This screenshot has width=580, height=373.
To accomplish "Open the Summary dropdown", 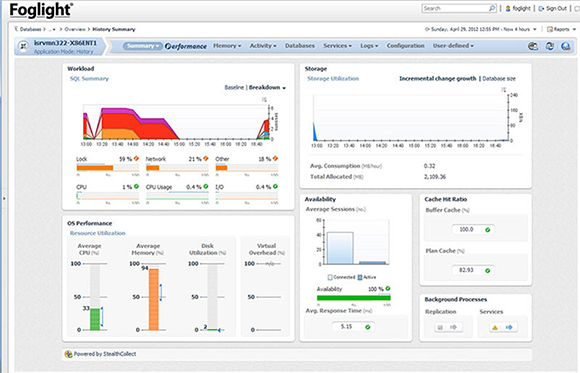I will 142,46.
